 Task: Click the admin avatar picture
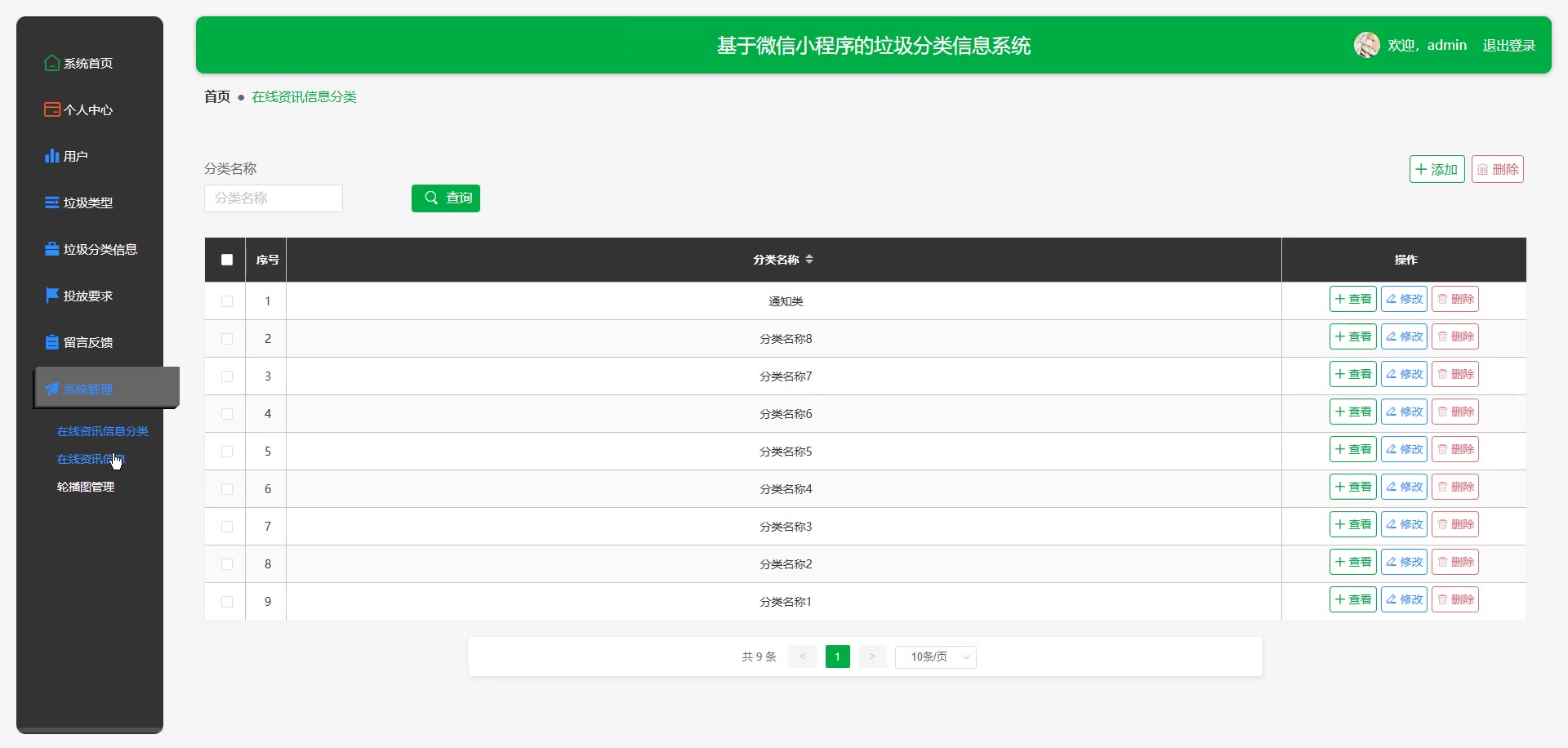pos(1367,45)
